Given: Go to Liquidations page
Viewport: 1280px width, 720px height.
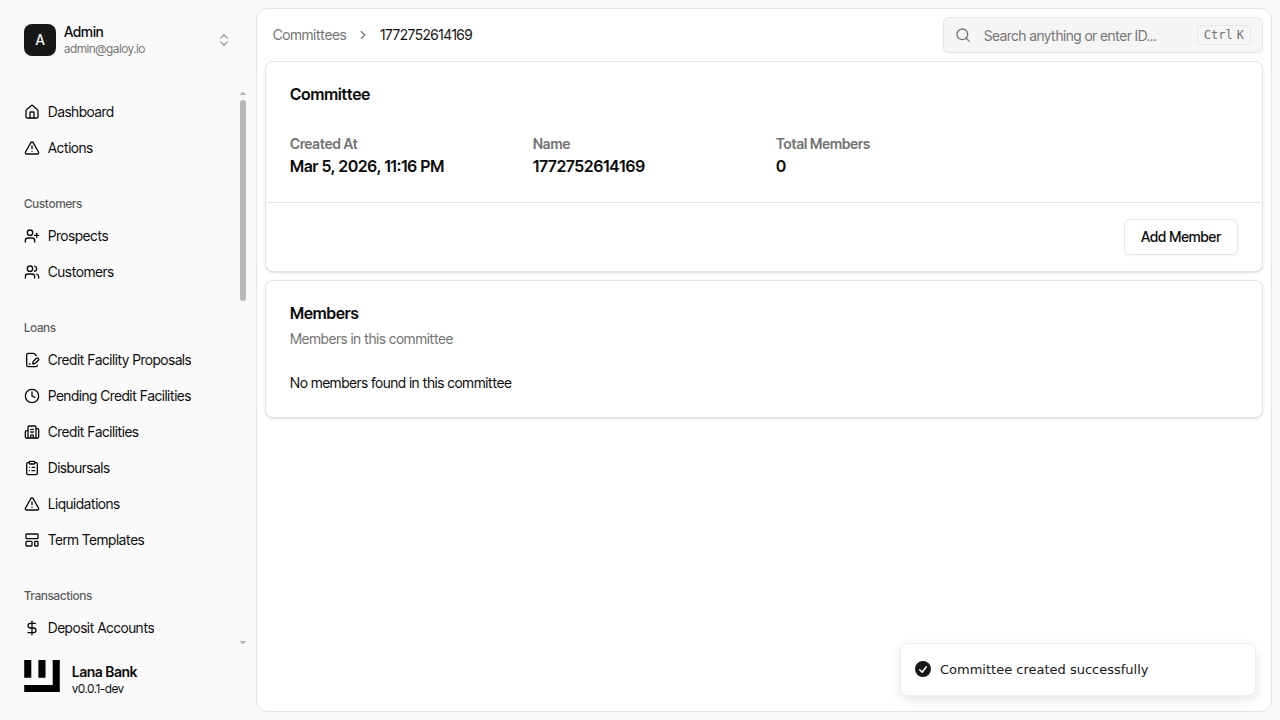Looking at the screenshot, I should pos(84,504).
